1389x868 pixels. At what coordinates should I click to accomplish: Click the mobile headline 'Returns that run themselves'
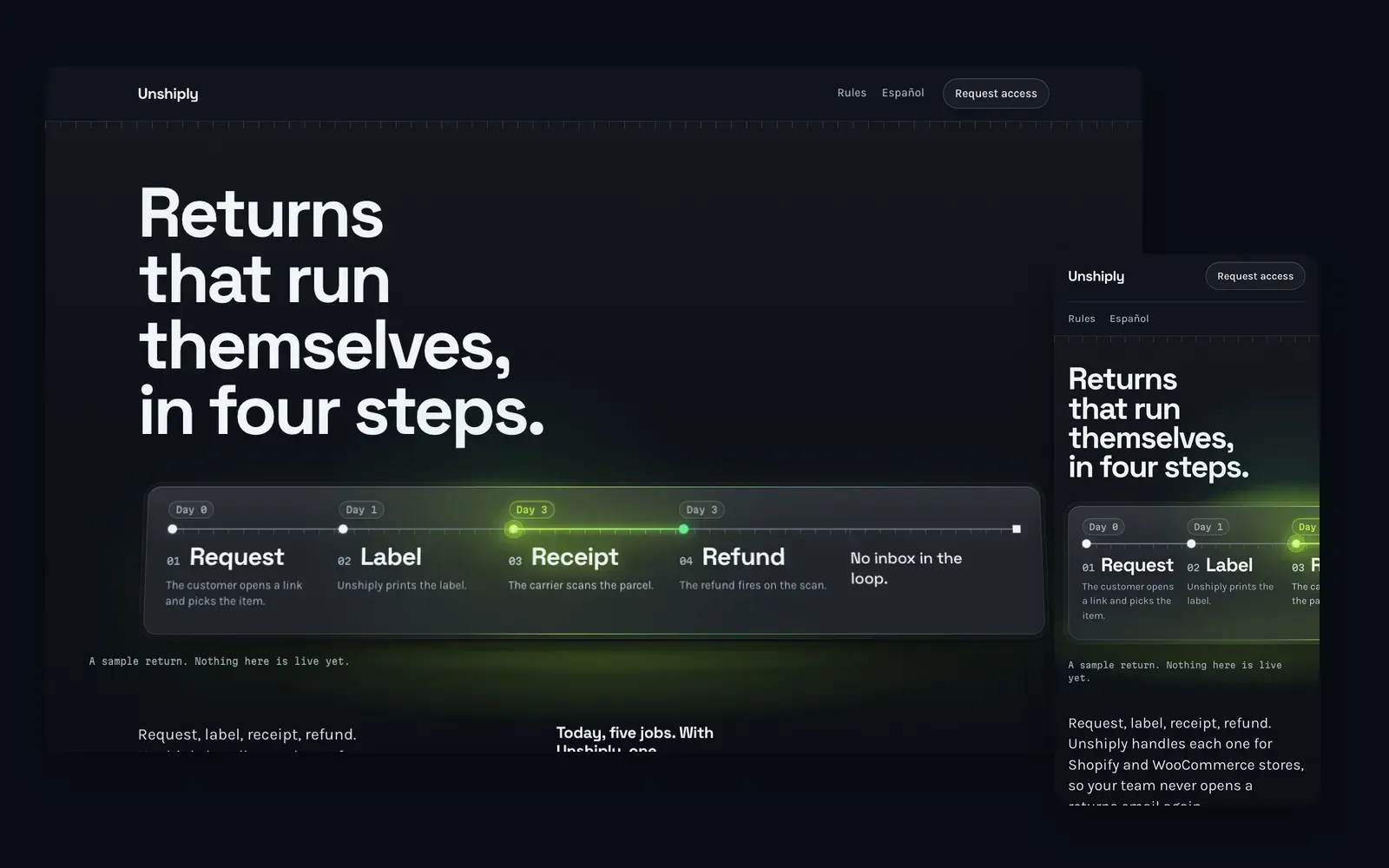tap(1158, 423)
